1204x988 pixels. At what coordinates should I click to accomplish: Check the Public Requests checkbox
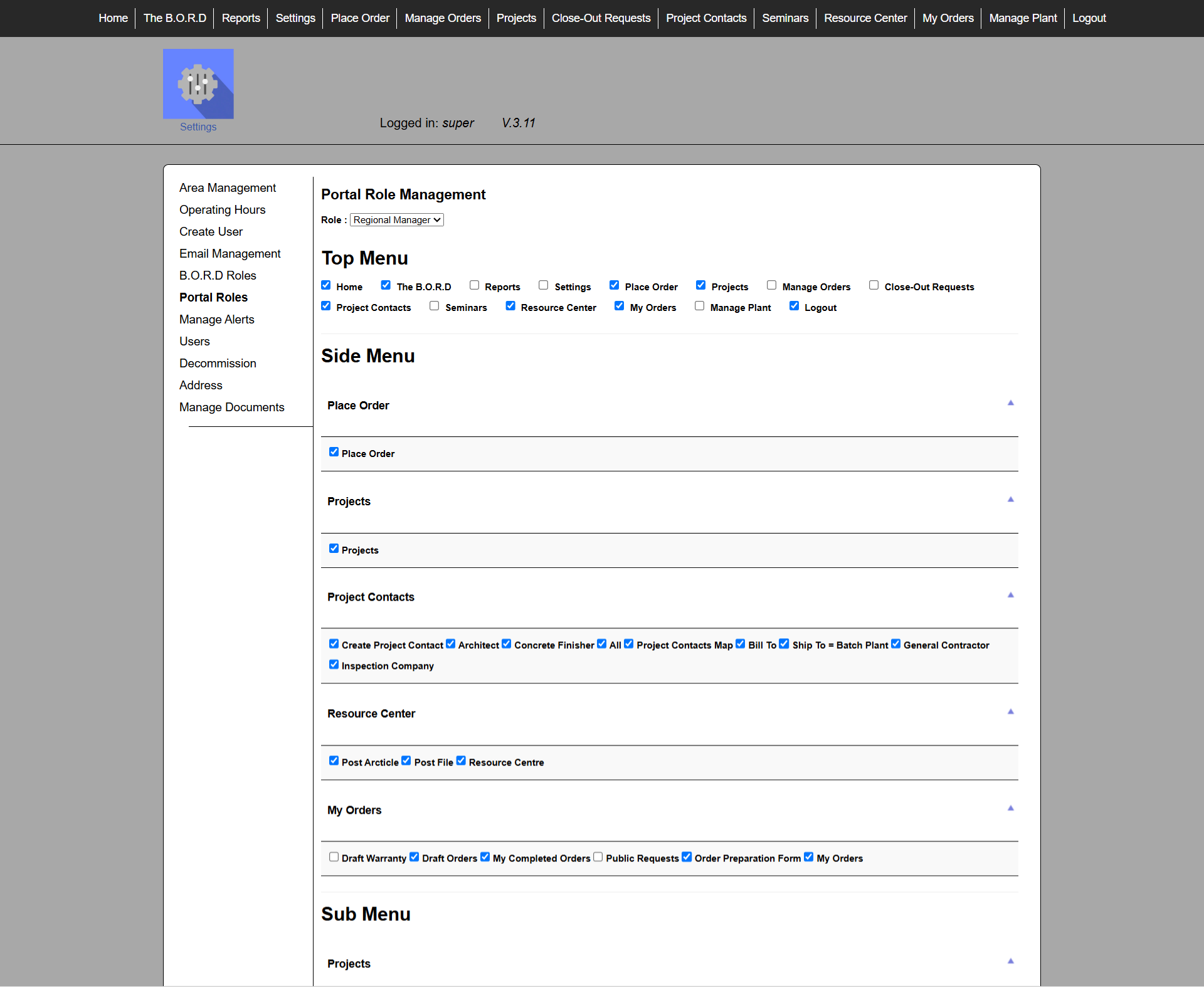(598, 857)
